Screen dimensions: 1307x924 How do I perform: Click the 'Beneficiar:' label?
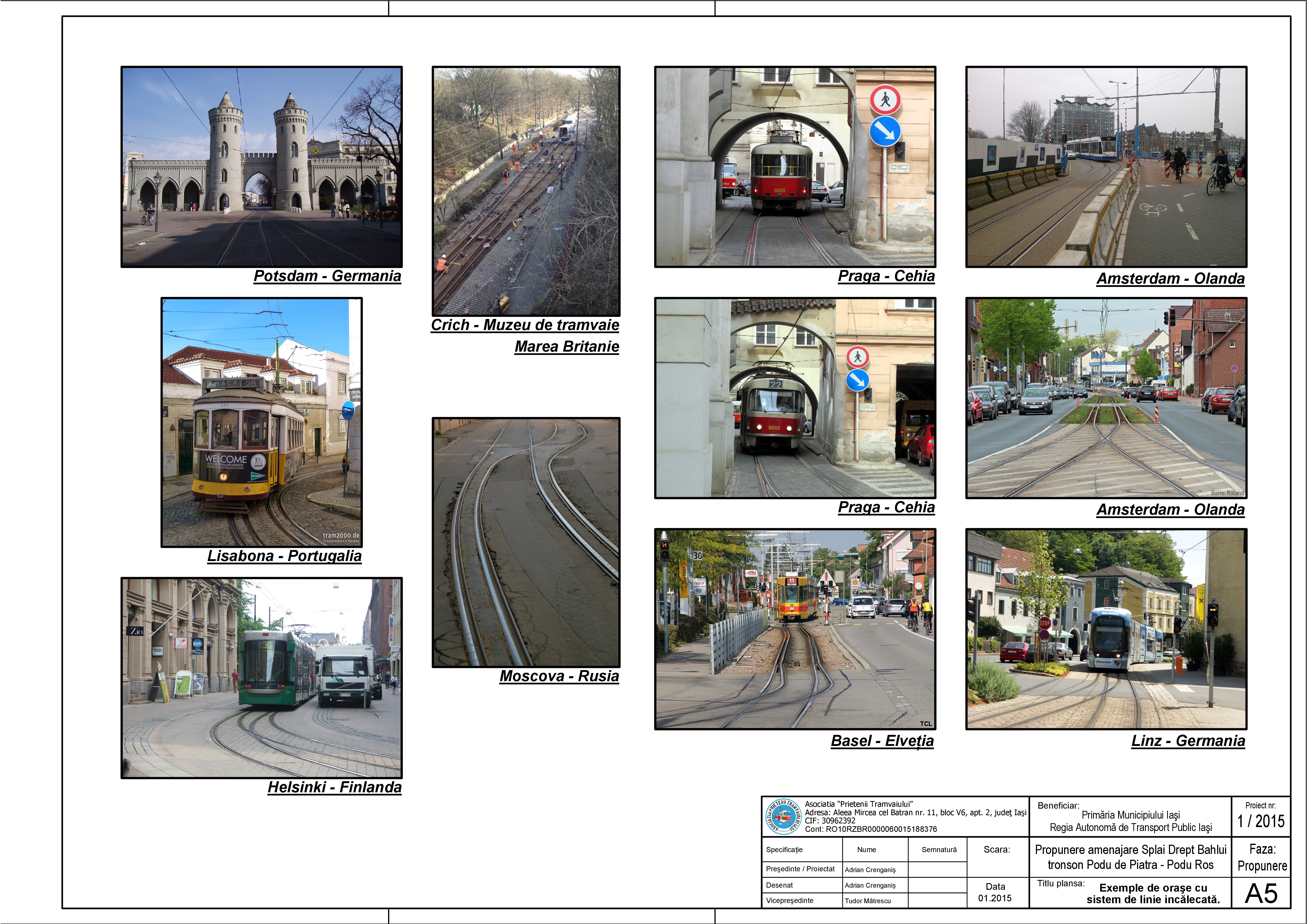[x=1058, y=806]
